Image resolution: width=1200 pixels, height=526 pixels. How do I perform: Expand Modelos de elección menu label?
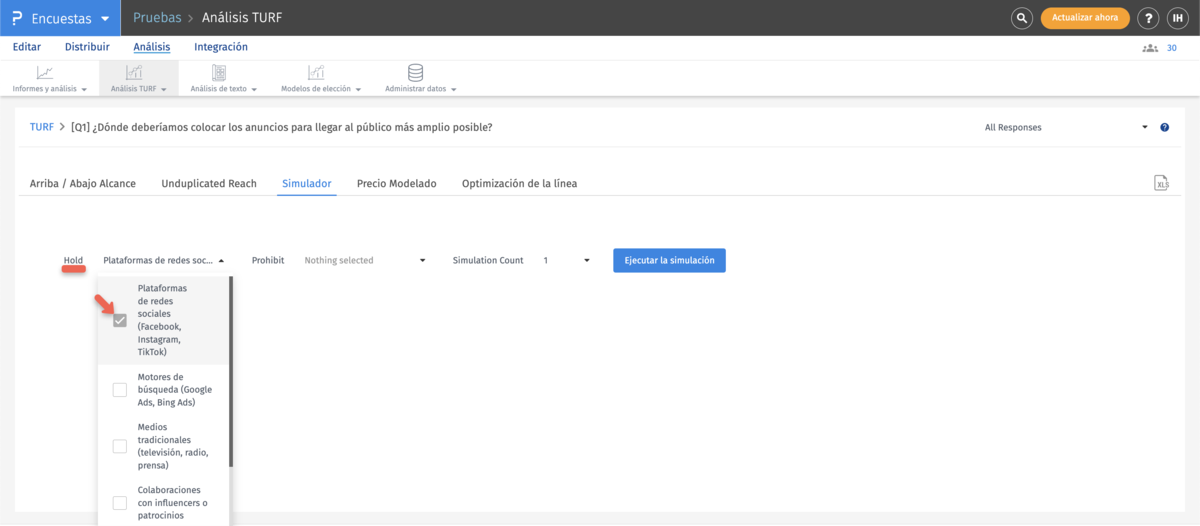(320, 89)
